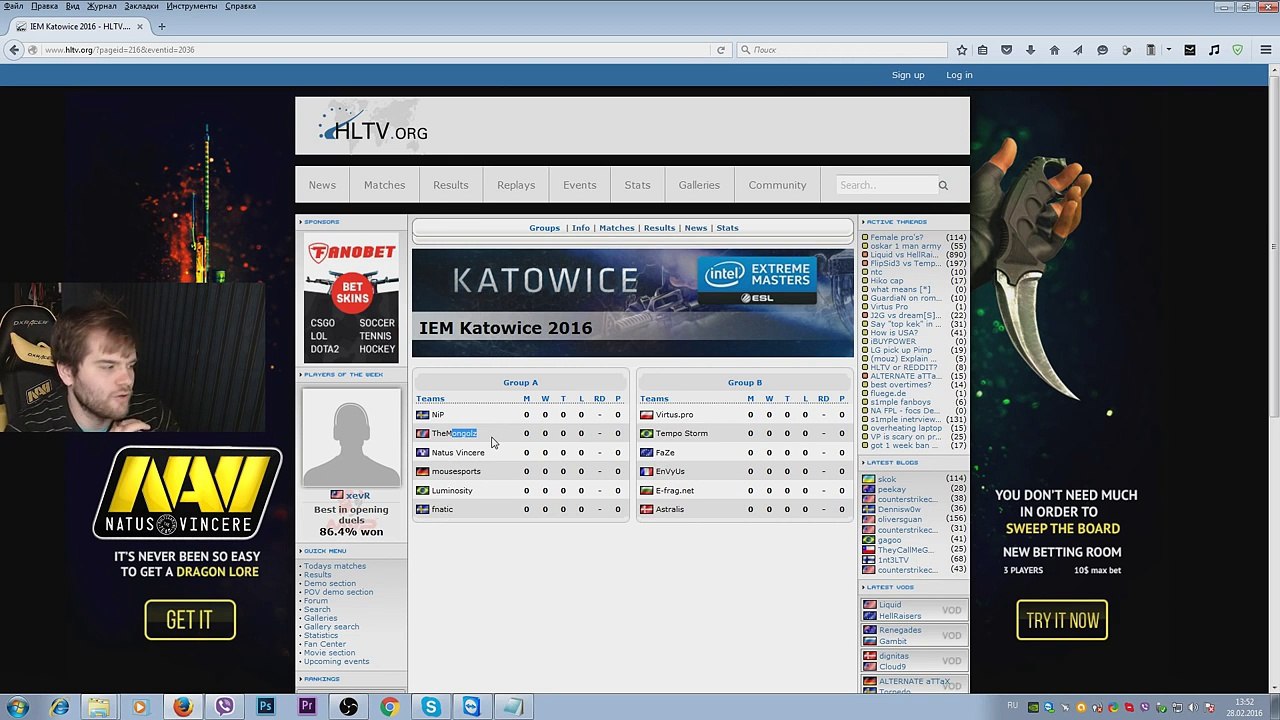Go to the browser home page icon
Screen dimensions: 1280x720
tap(1054, 50)
